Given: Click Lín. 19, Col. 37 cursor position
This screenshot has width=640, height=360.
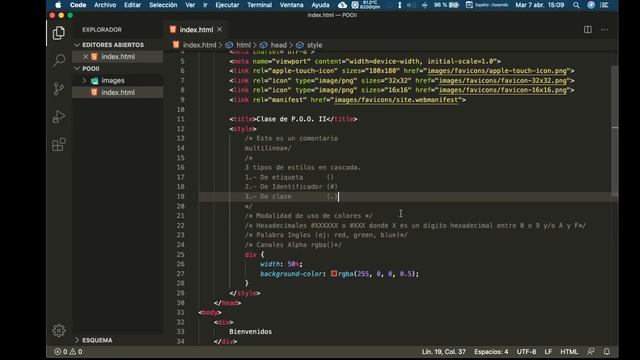Looking at the screenshot, I should [444, 351].
